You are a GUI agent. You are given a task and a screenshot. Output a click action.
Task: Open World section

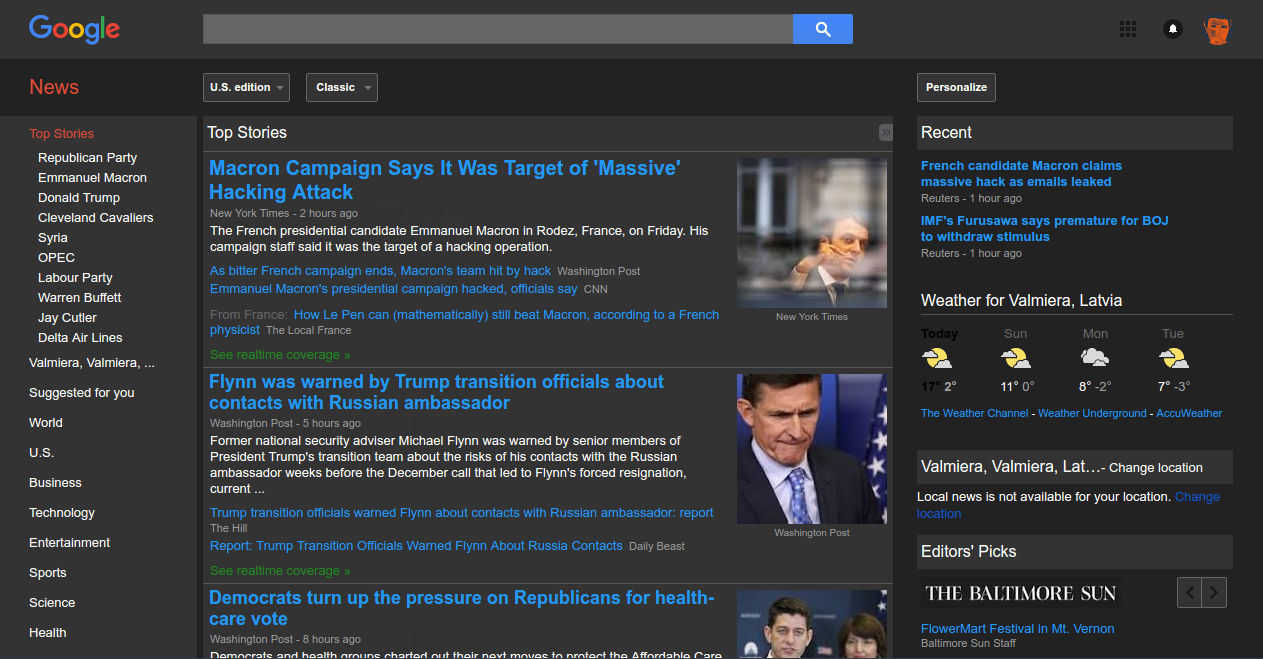pos(46,422)
